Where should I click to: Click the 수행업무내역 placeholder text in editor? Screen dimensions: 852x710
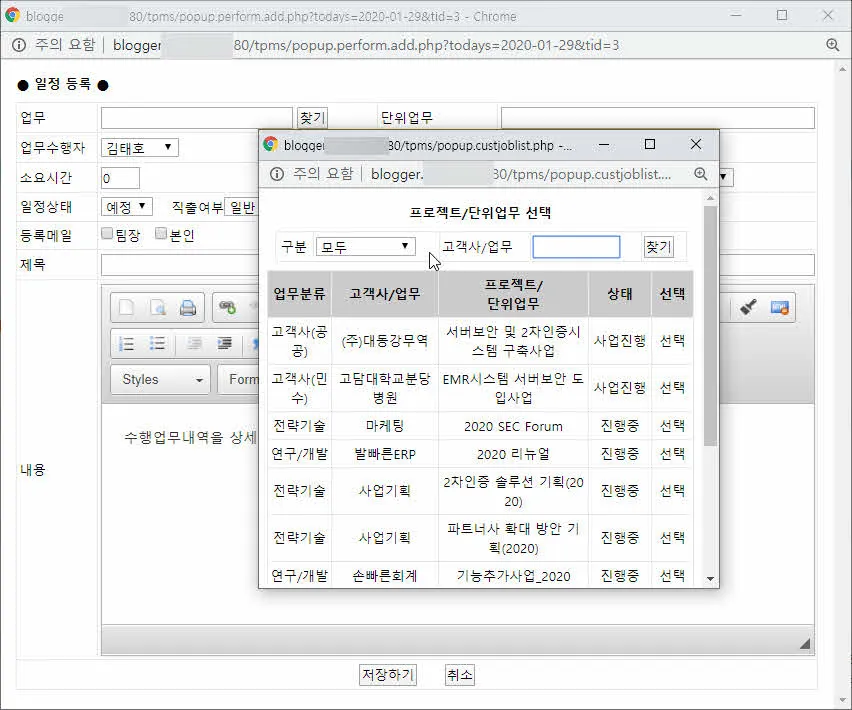tap(190, 437)
